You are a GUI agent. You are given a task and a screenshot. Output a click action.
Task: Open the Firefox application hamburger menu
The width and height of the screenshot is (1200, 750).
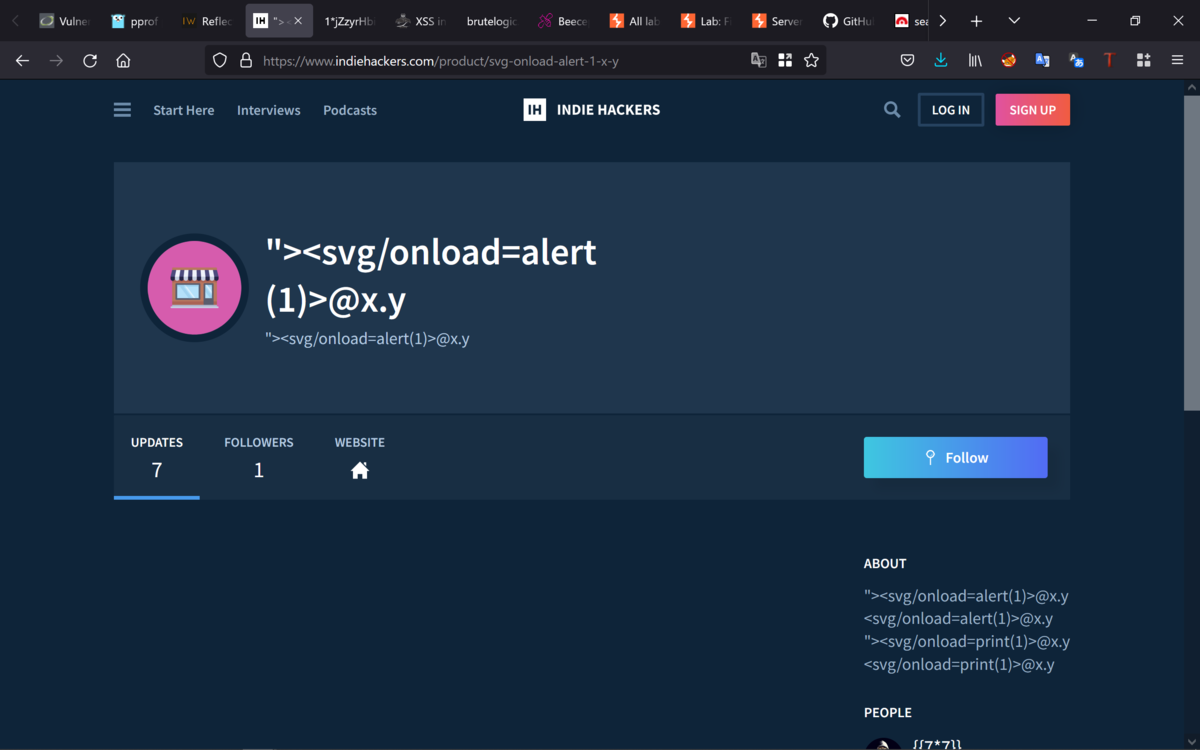click(x=1177, y=60)
